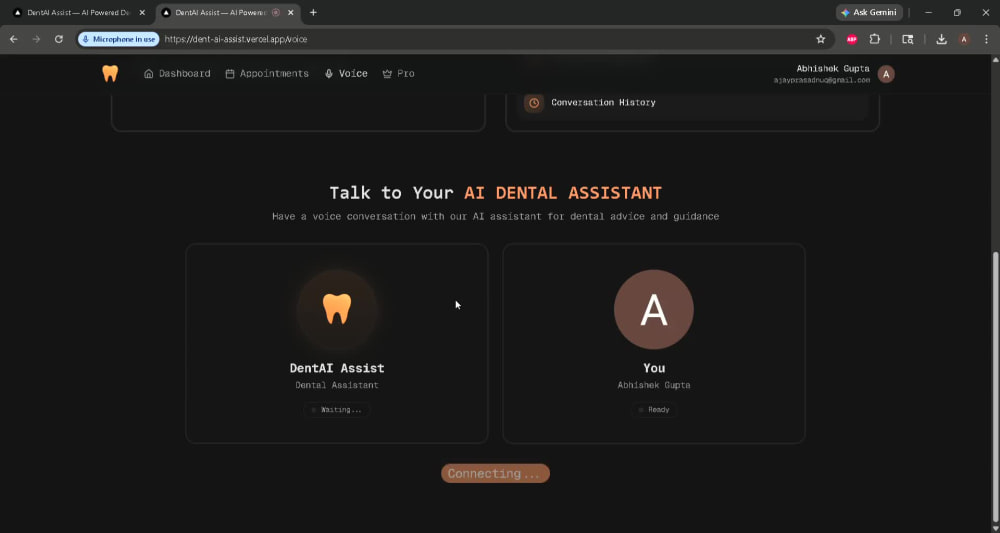Click the Waiting... status badge
This screenshot has width=1000, height=533.
point(337,410)
